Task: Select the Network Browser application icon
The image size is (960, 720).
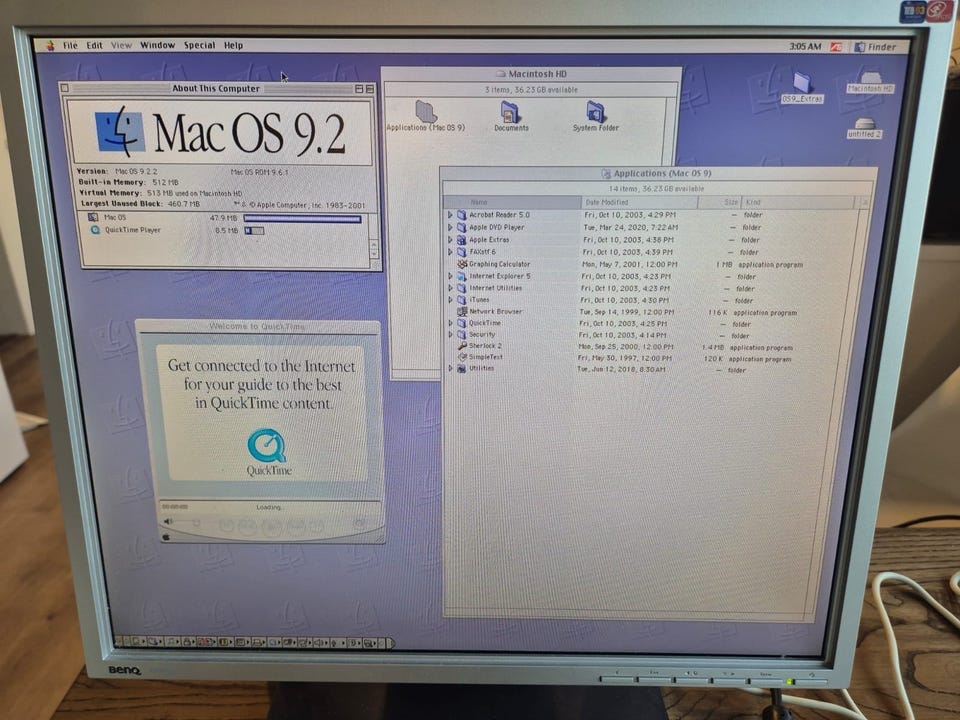Action: (462, 312)
